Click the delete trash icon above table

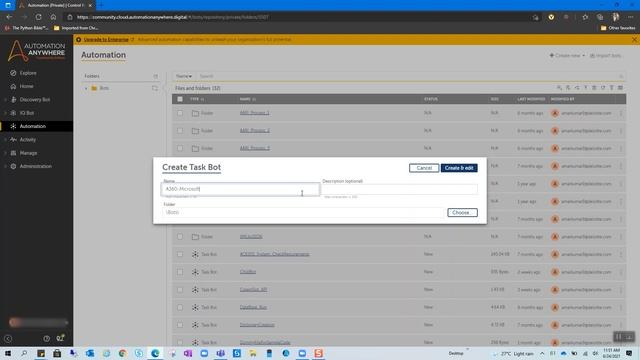coord(594,88)
